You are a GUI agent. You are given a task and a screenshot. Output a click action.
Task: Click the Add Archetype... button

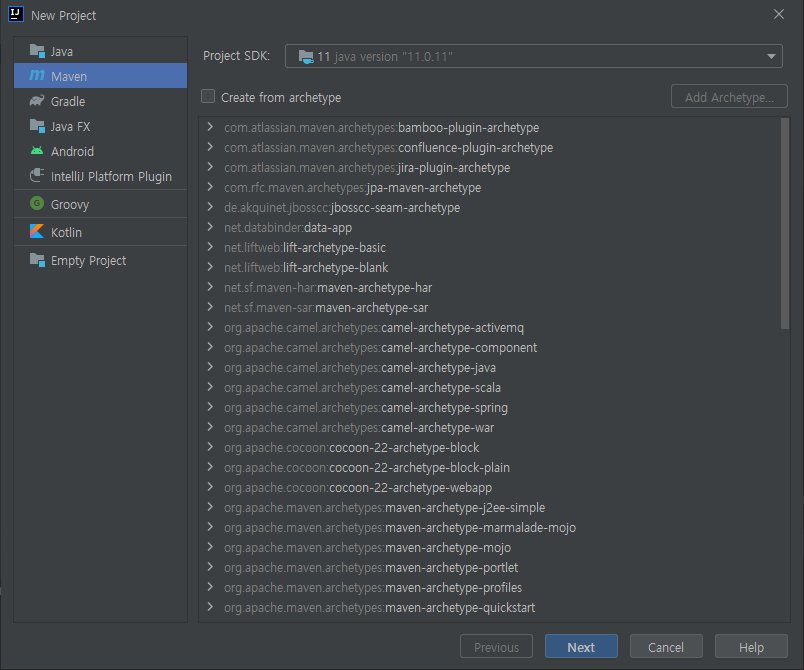coord(729,96)
